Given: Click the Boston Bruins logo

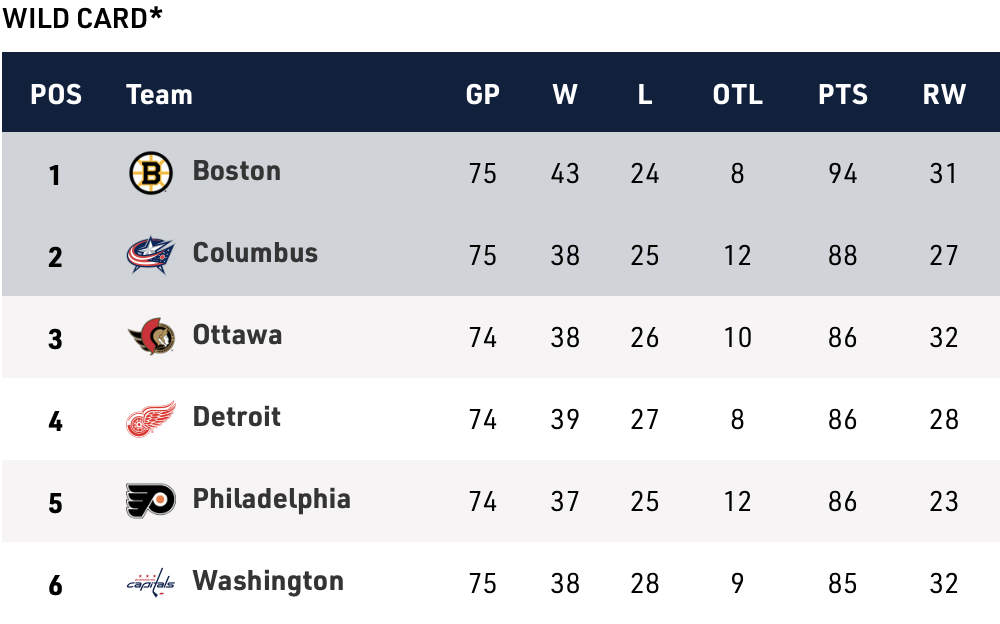Looking at the screenshot, I should click(151, 173).
